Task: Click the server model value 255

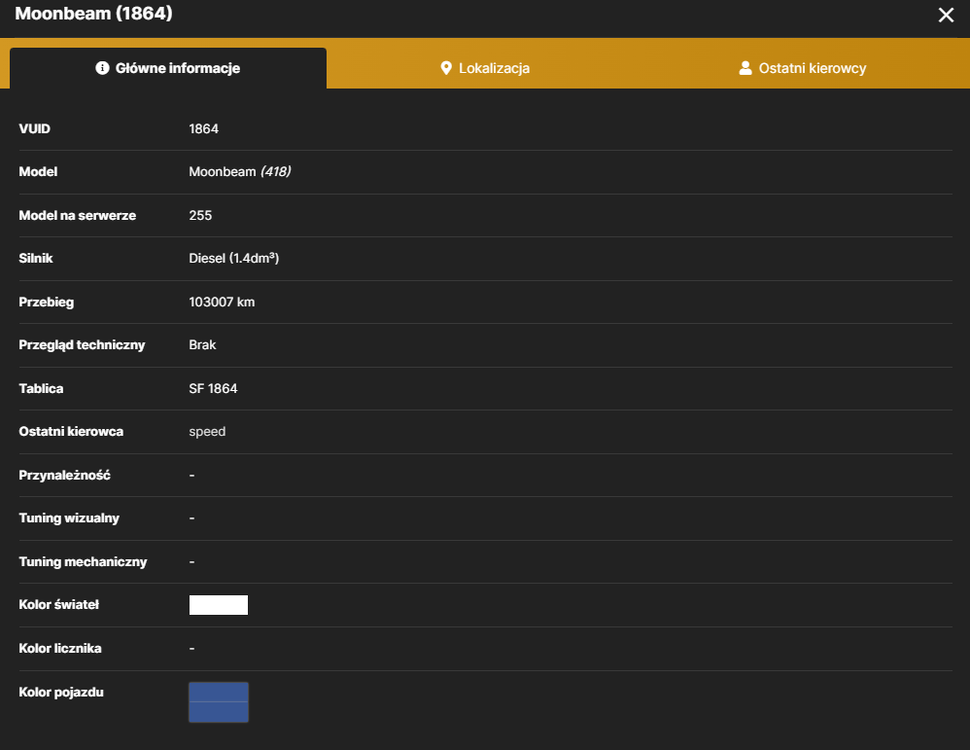Action: point(200,215)
